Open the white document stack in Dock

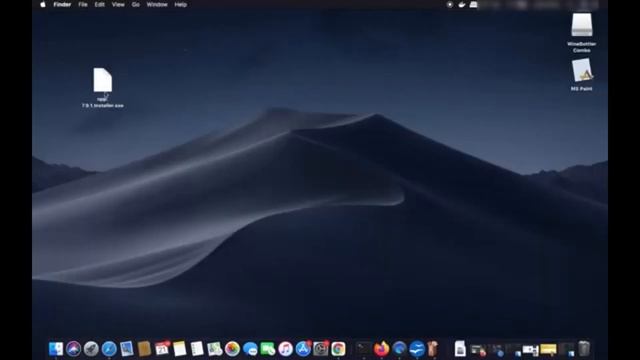(x=460, y=349)
